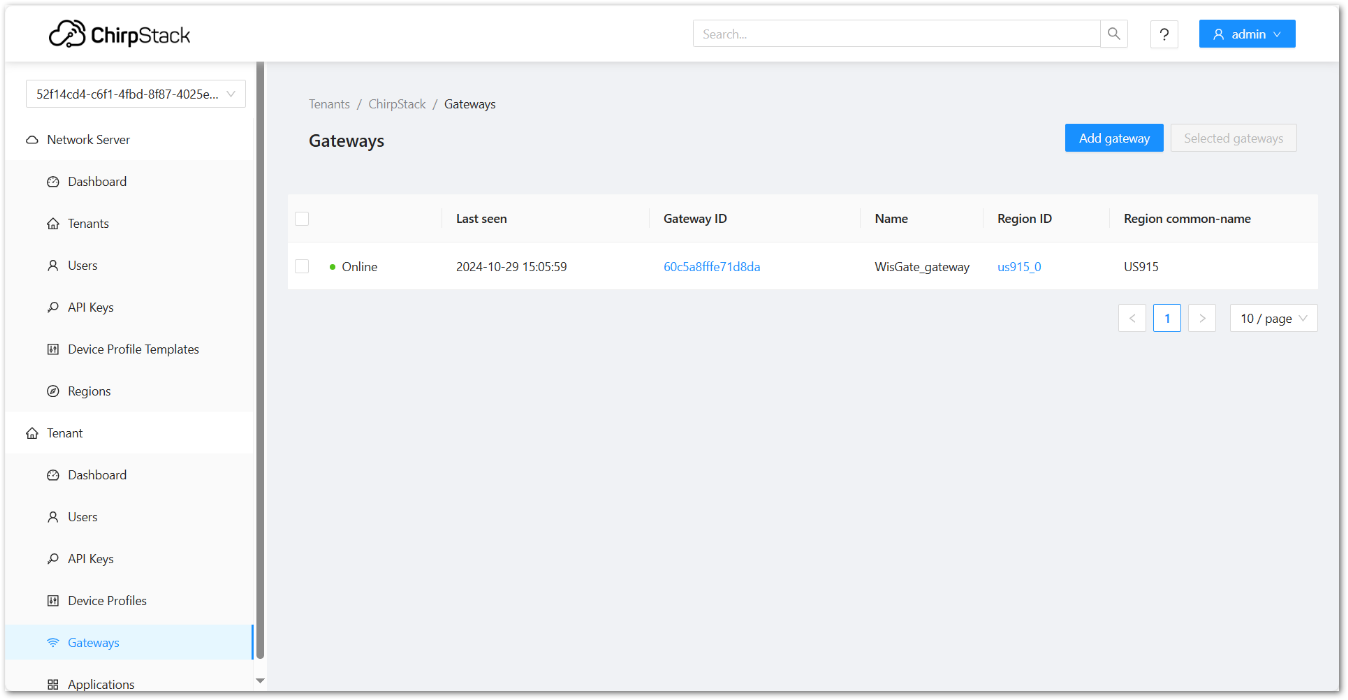Image resolution: width=1348 pixels, height=700 pixels.
Task: Click the Device Profile Templates icon
Action: 54,349
